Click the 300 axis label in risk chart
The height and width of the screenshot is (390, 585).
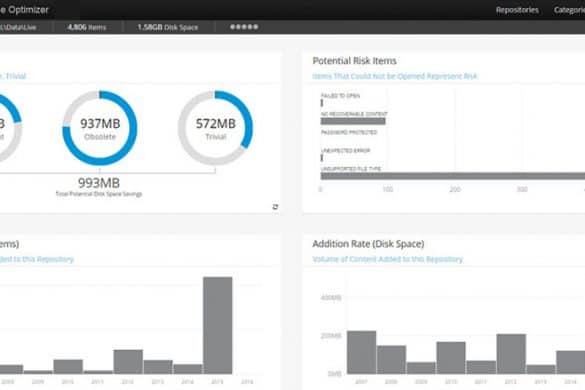click(x=522, y=190)
